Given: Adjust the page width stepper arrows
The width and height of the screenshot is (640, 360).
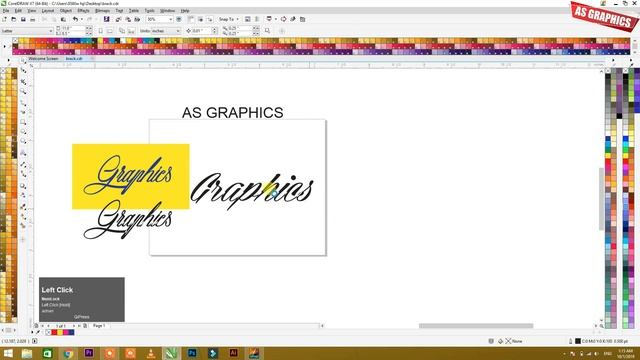Looking at the screenshot, I should [x=89, y=28].
